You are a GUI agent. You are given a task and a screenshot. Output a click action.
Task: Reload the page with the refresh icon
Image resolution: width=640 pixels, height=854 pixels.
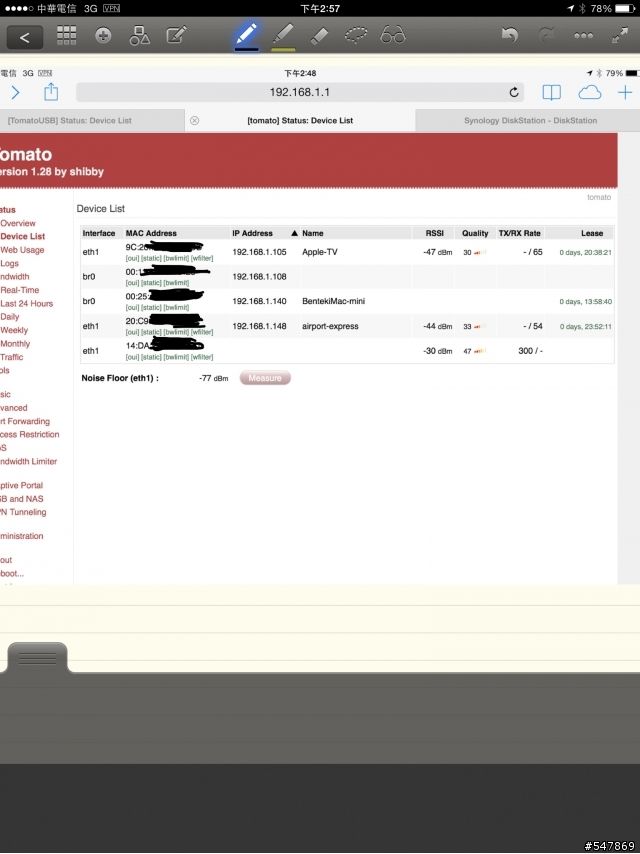[514, 92]
